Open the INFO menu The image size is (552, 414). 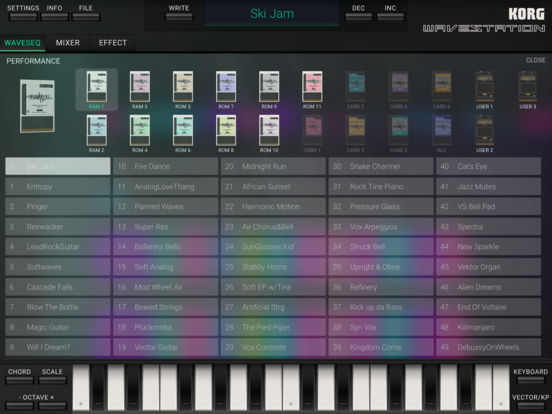(55, 16)
